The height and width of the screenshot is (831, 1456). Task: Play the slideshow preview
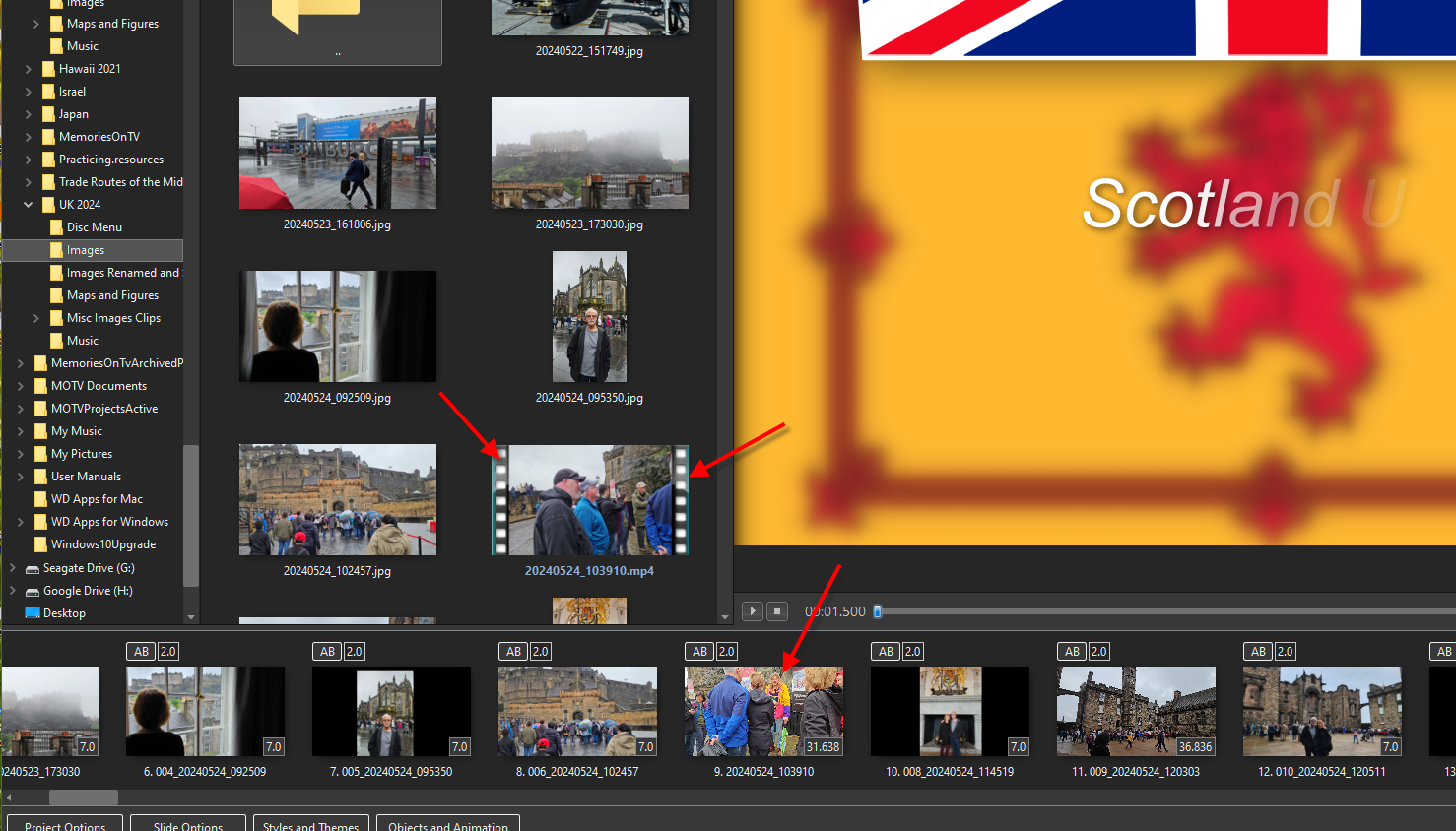point(752,611)
